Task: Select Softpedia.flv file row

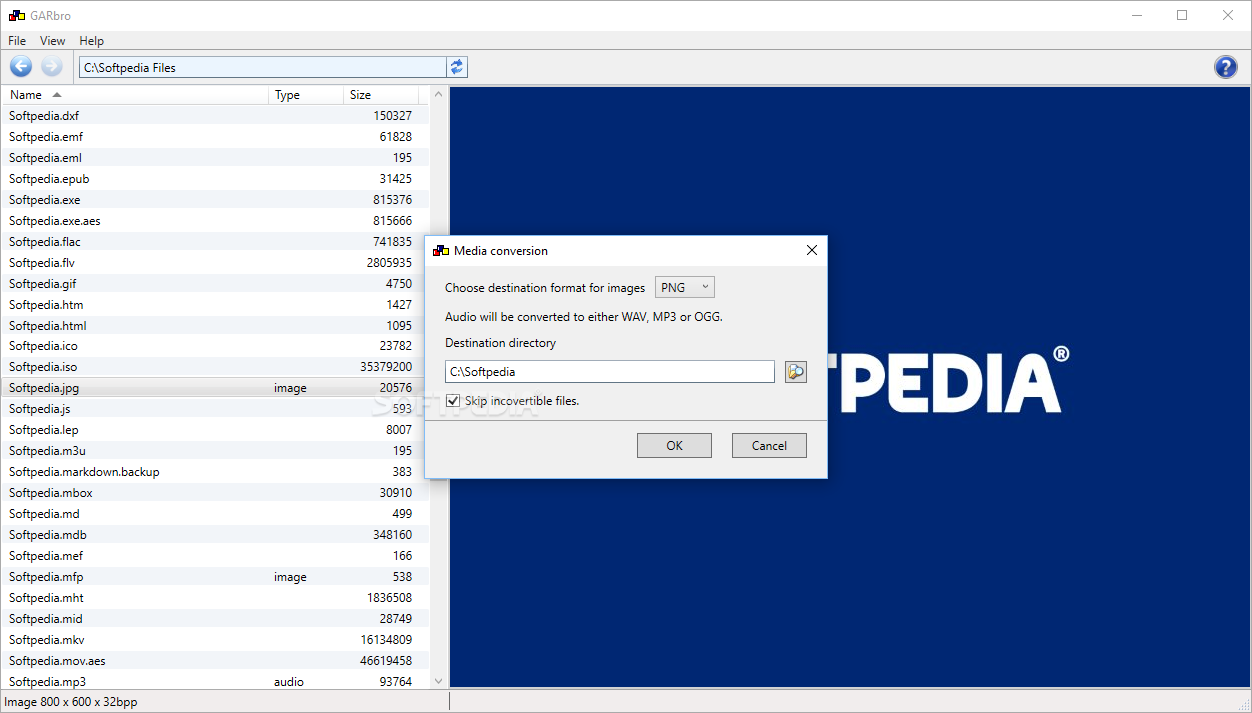Action: [x=215, y=263]
